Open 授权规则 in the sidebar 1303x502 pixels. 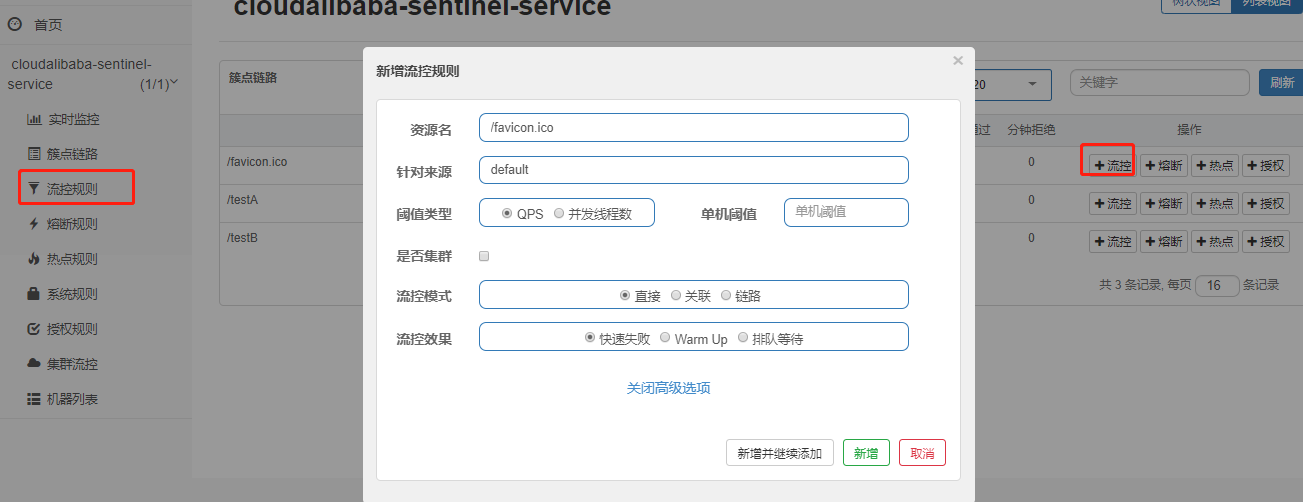(72, 329)
